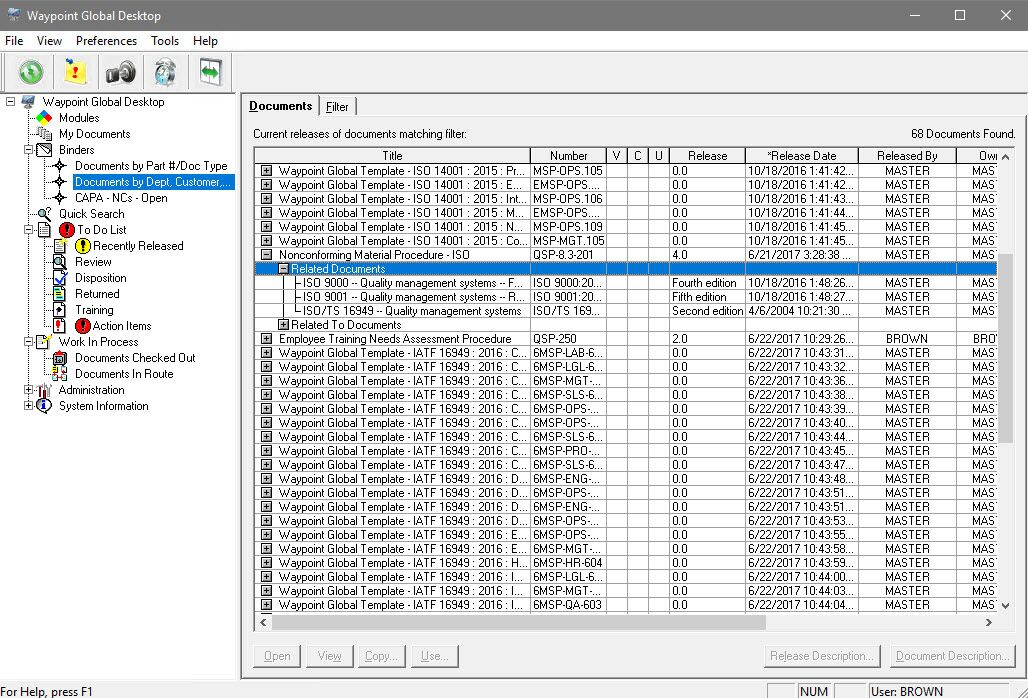Click the green refresh toolbar icon
This screenshot has width=1028, height=698.
[30, 72]
